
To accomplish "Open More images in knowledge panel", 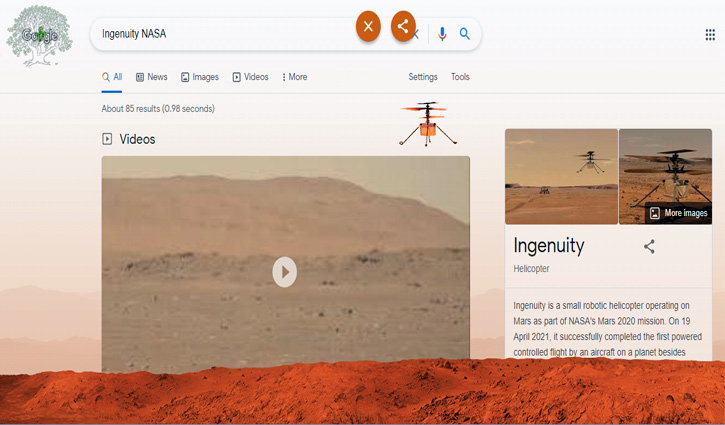I will [679, 213].
